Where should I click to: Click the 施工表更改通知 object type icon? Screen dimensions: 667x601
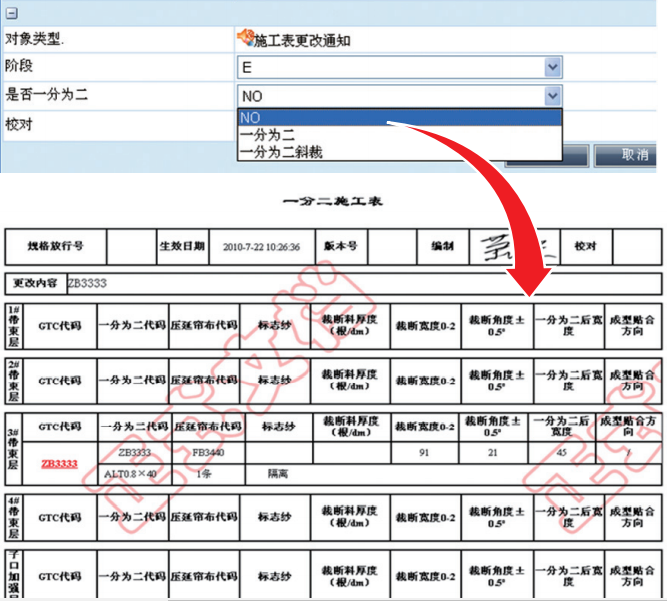[x=245, y=37]
